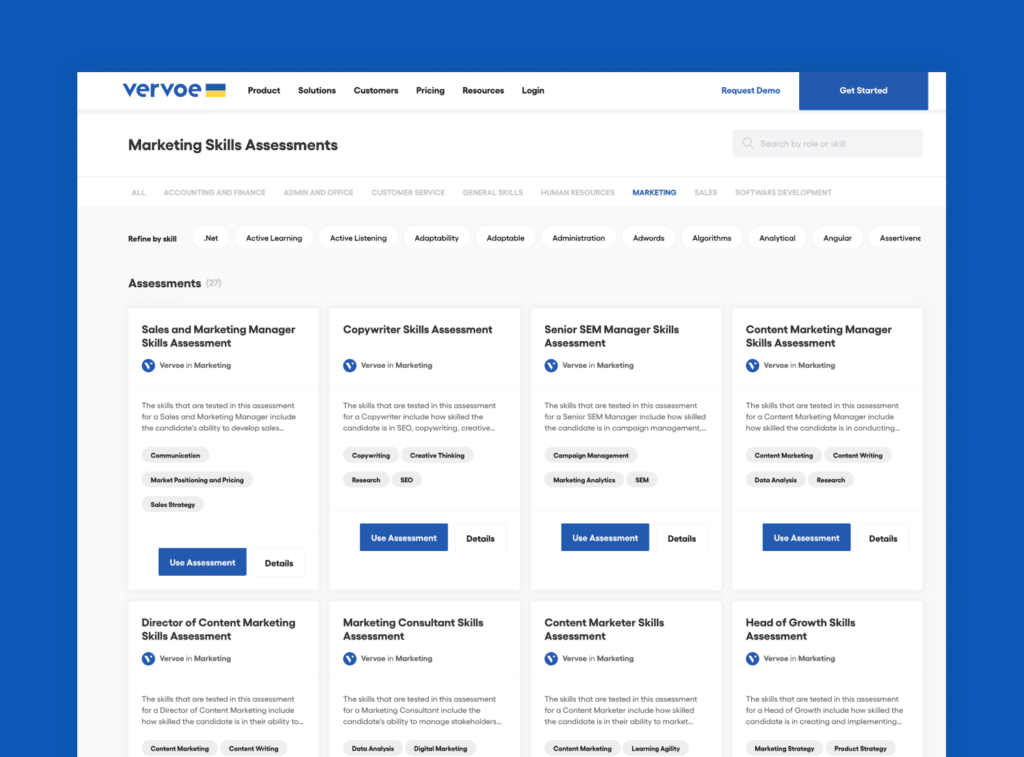The height and width of the screenshot is (757, 1024).
Task: Click the SEO tag
Action: click(406, 479)
